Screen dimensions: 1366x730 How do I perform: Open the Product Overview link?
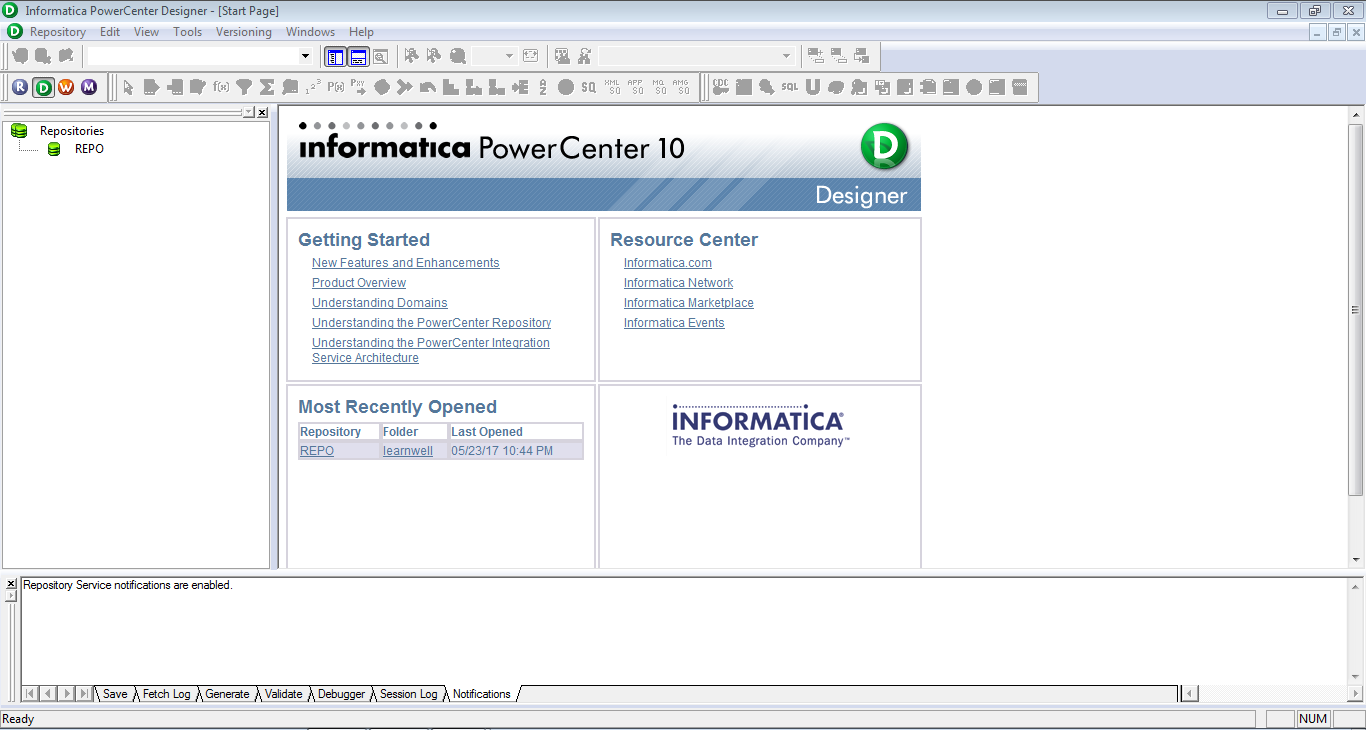coord(359,283)
